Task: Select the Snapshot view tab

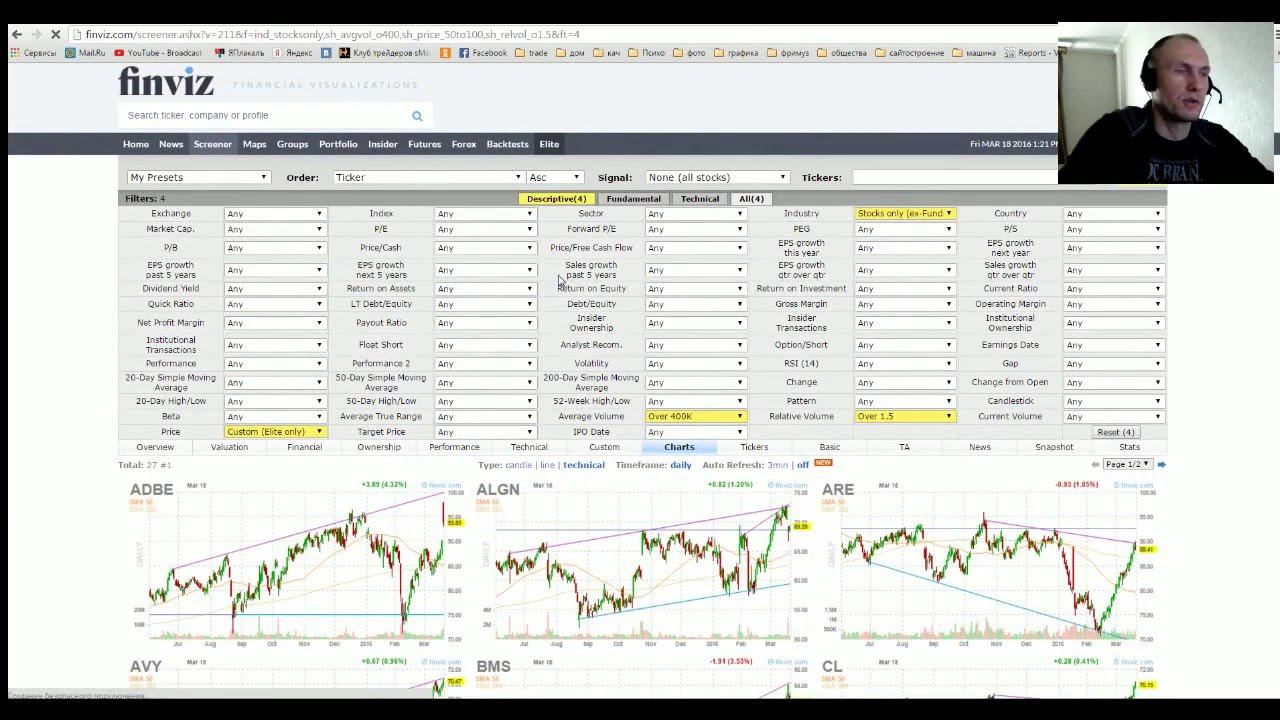Action: [x=1054, y=447]
